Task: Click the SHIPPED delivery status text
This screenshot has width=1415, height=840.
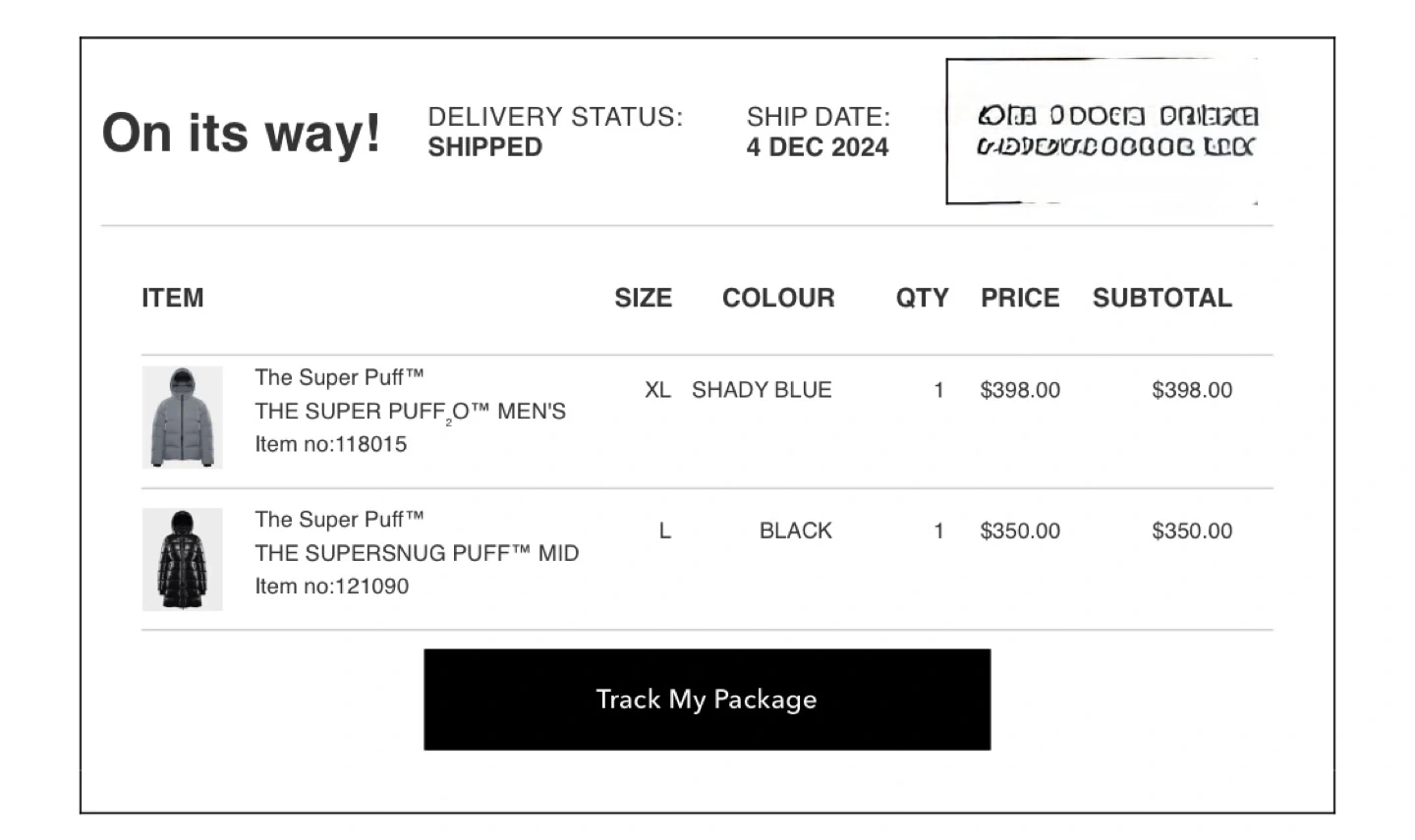Action: coord(484,147)
